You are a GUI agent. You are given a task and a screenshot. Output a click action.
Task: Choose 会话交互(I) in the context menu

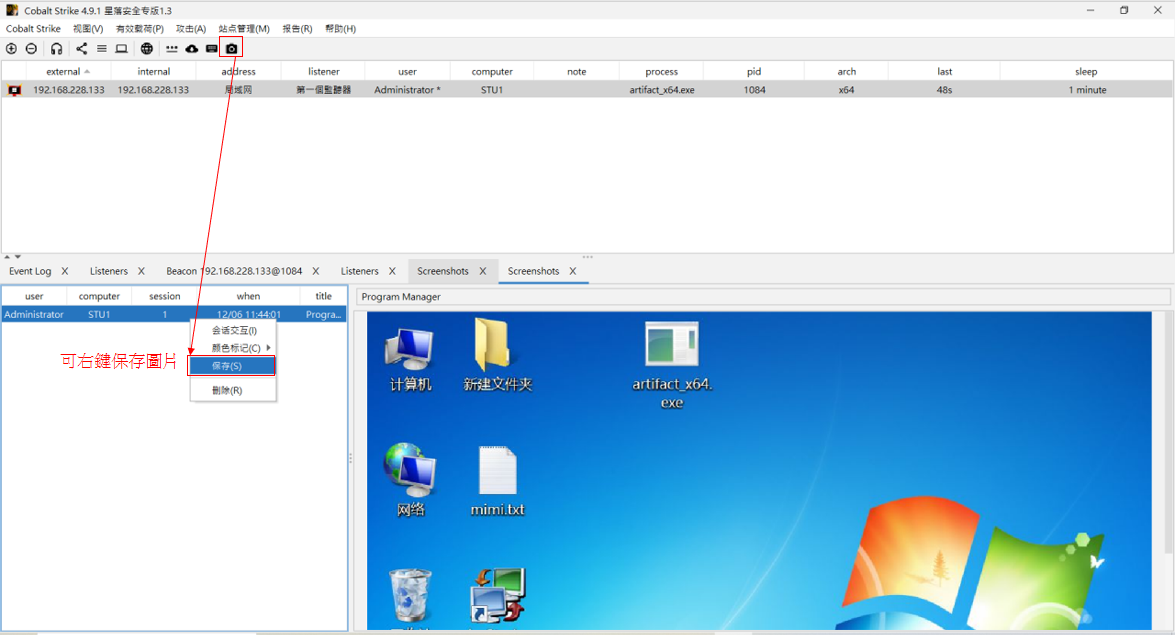click(233, 331)
